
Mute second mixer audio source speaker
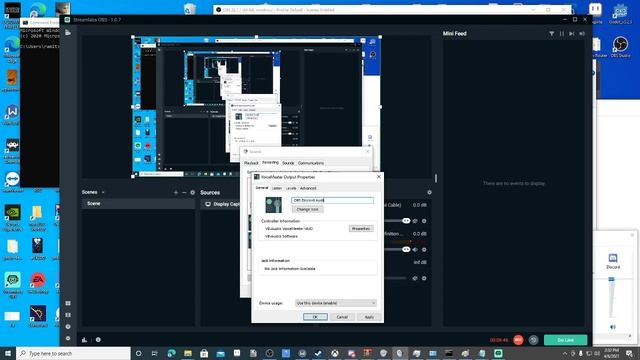coord(415,249)
